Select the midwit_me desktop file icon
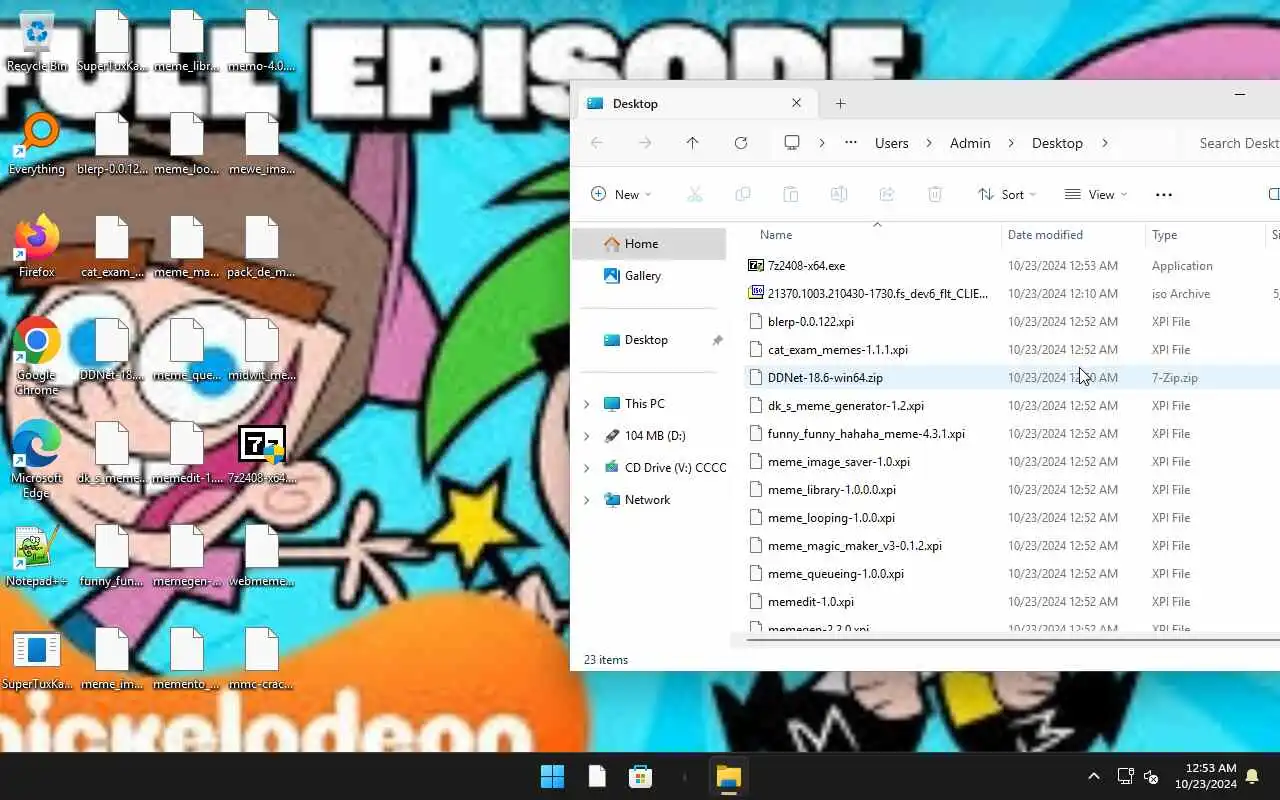1280x800 pixels. coord(262,350)
